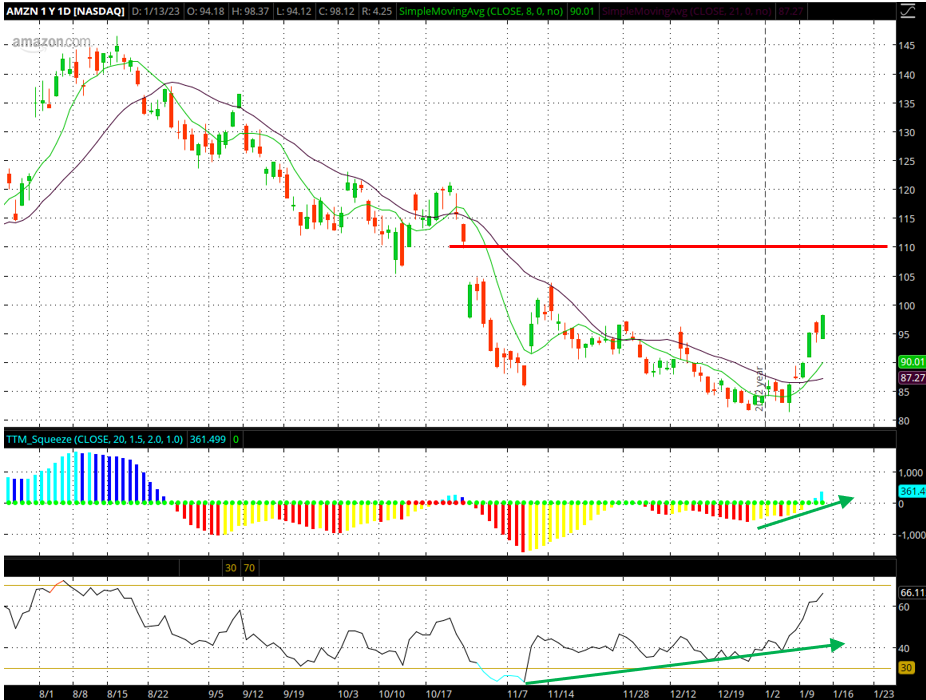The height and width of the screenshot is (700, 926).
Task: Click the AMZN 1 Y 1D [NASDAQ] symbol label
Action: [x=66, y=11]
